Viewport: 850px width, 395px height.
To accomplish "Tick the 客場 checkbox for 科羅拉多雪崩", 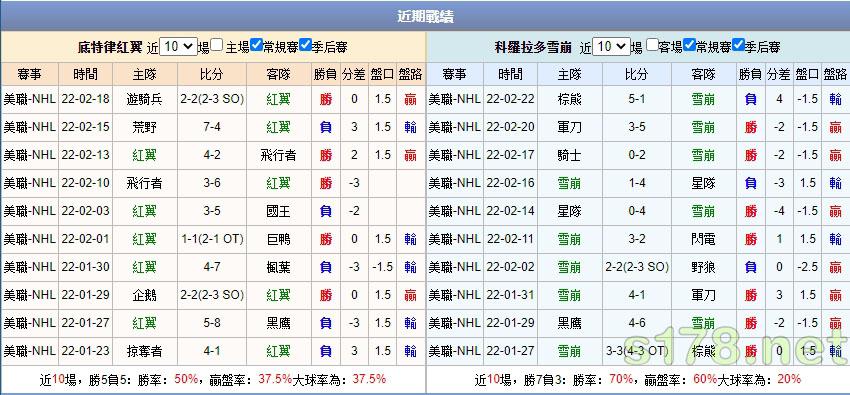I will 653,45.
